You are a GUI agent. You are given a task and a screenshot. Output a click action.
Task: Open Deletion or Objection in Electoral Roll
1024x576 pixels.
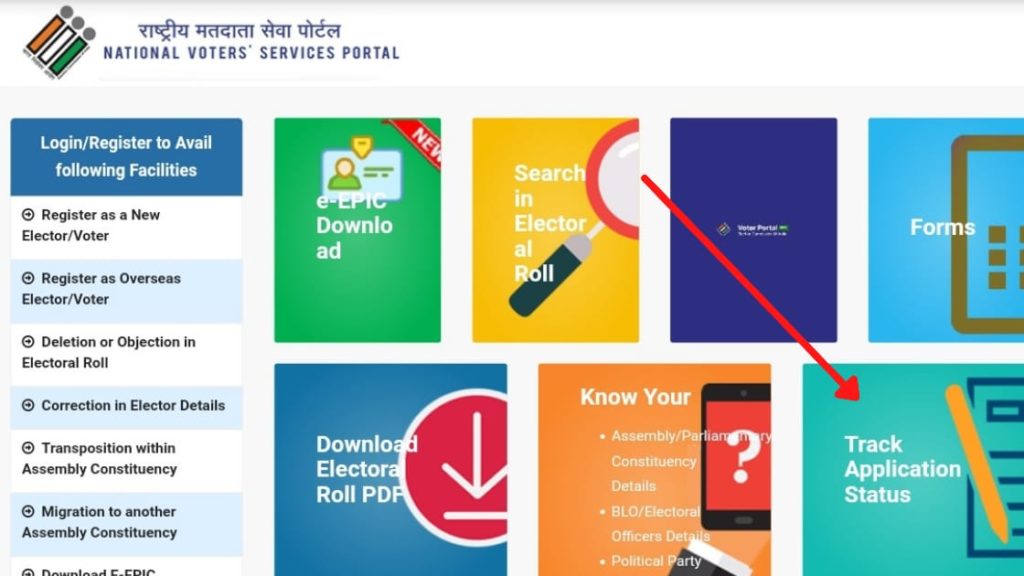126,353
